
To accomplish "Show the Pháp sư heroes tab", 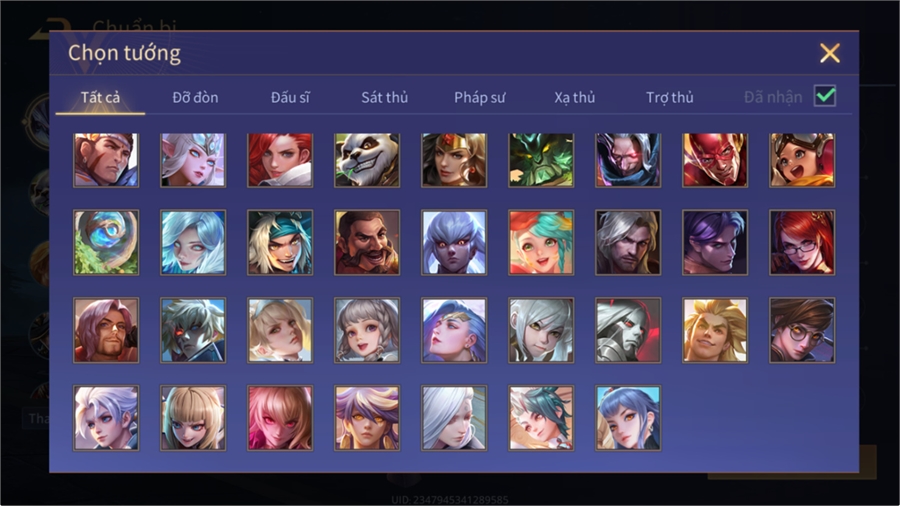I will (x=480, y=98).
